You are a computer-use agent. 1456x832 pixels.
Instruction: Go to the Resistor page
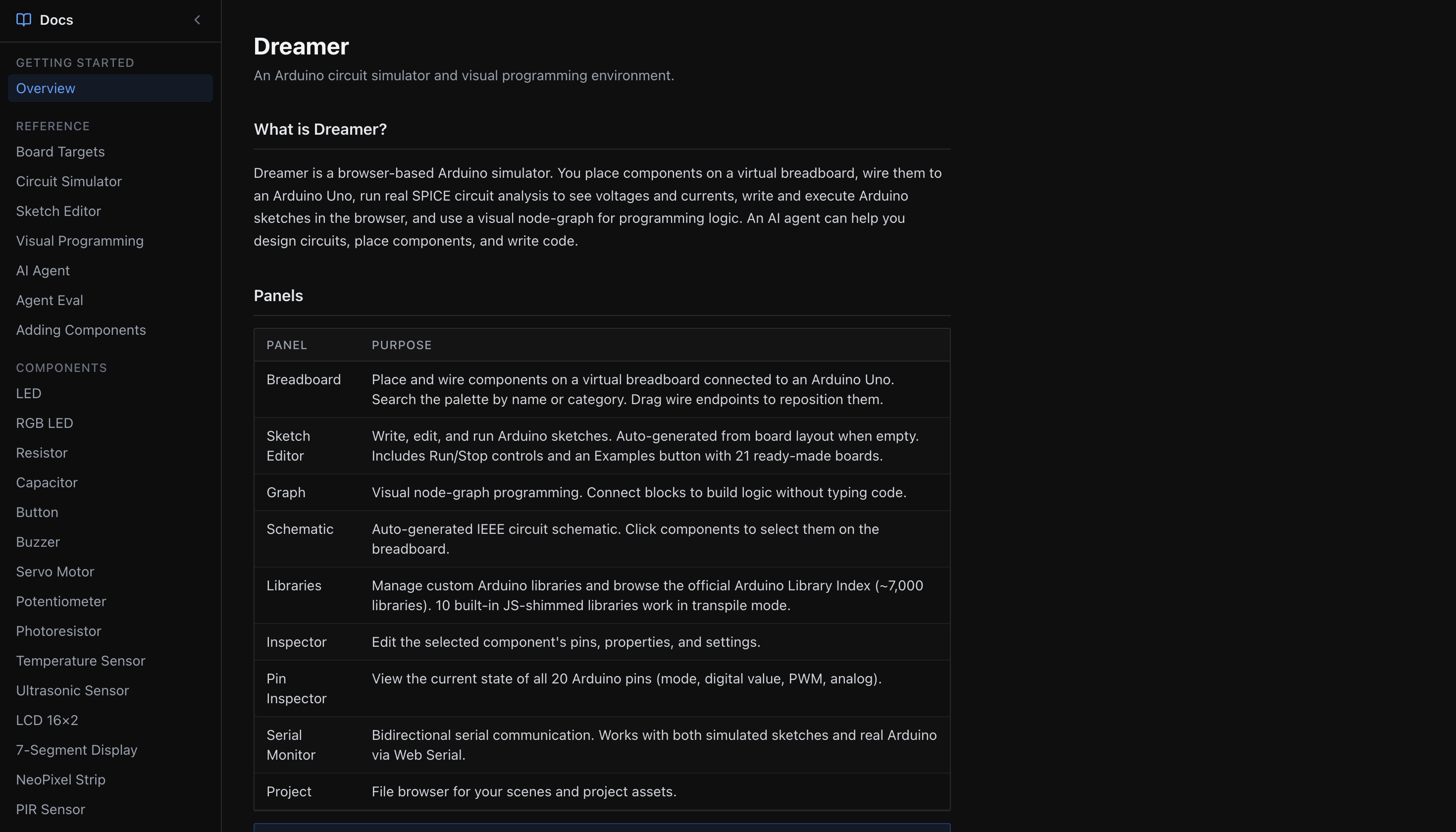coord(42,453)
